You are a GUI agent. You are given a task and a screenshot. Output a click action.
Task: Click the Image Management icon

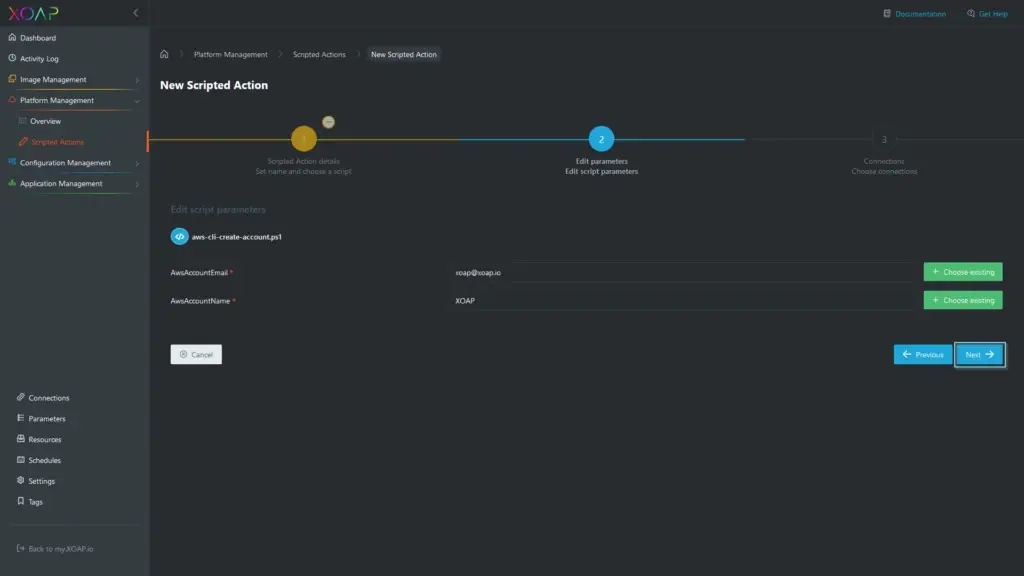[x=12, y=79]
